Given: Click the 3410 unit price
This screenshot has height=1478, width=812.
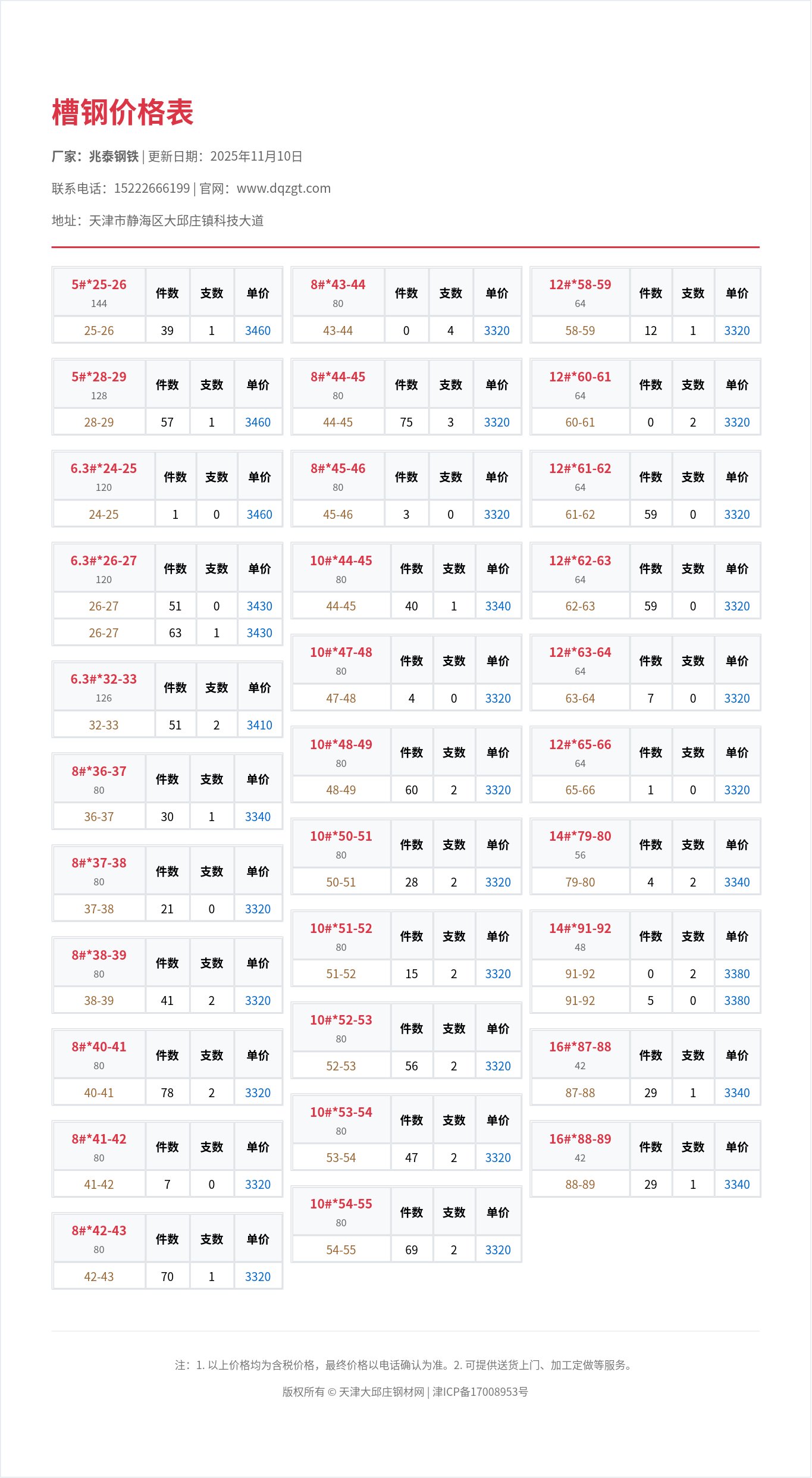Looking at the screenshot, I should [x=259, y=725].
